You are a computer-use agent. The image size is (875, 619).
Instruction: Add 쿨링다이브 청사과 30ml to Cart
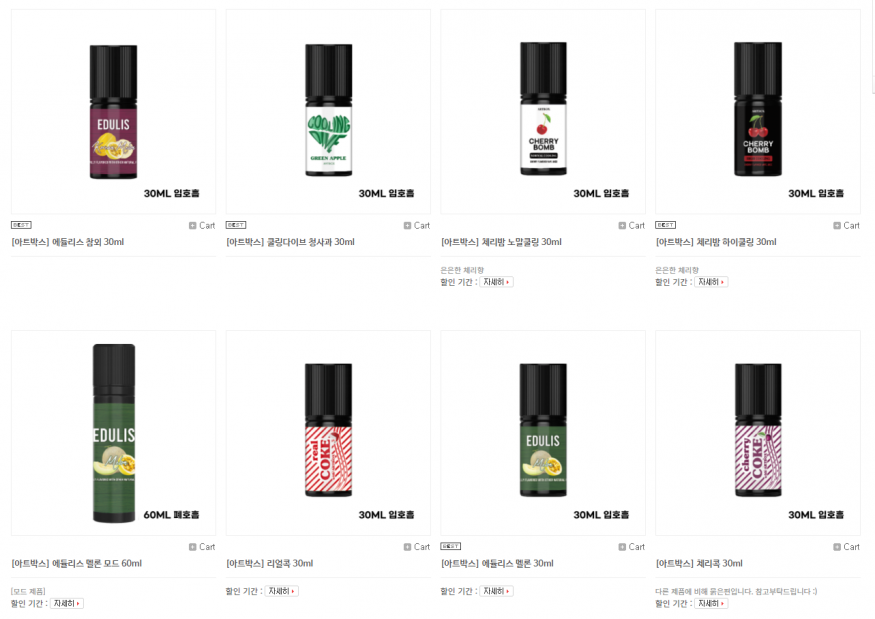pyautogui.click(x=416, y=225)
